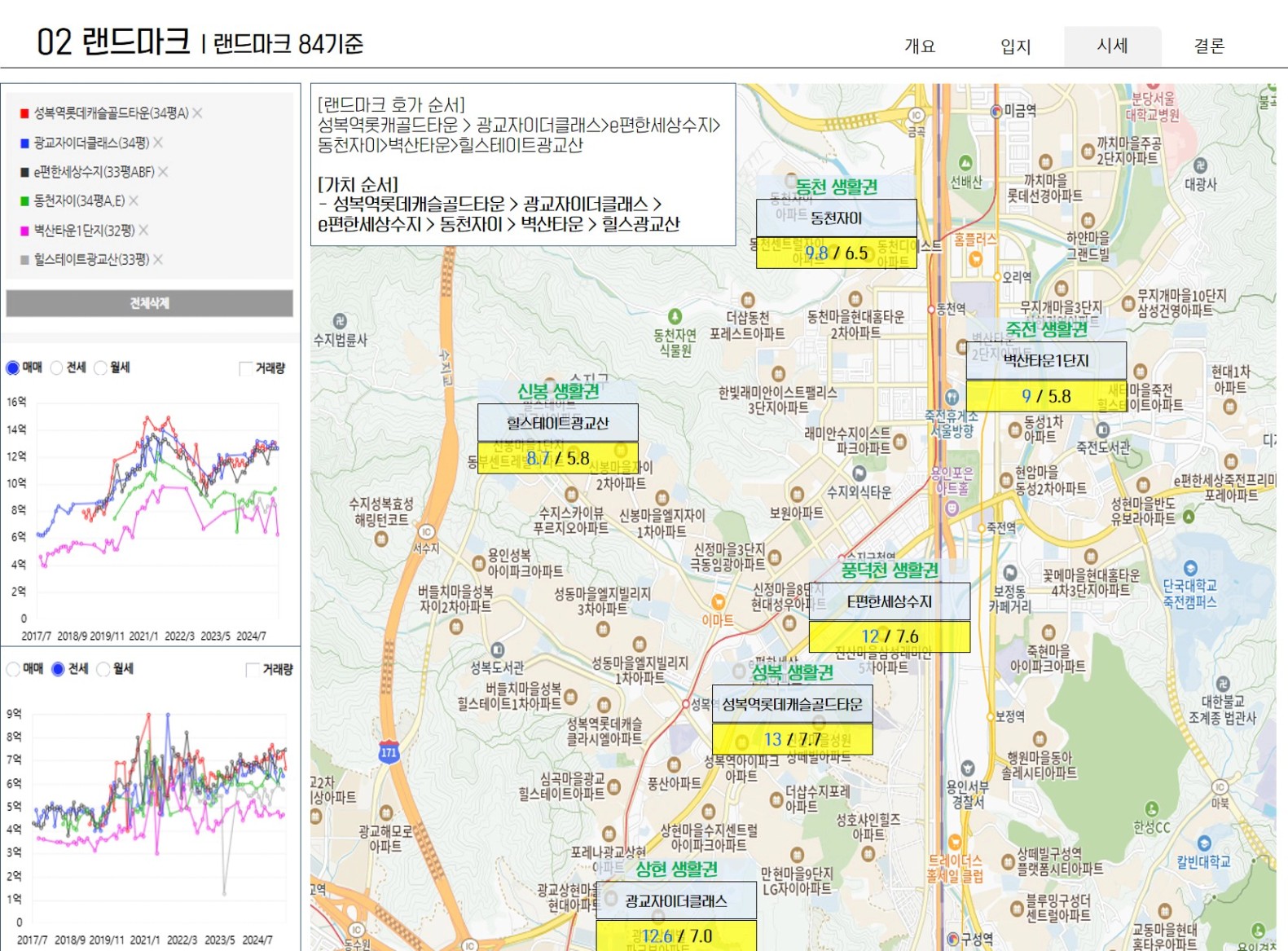Click the 칼빈대학교 marker icon

1204,843
